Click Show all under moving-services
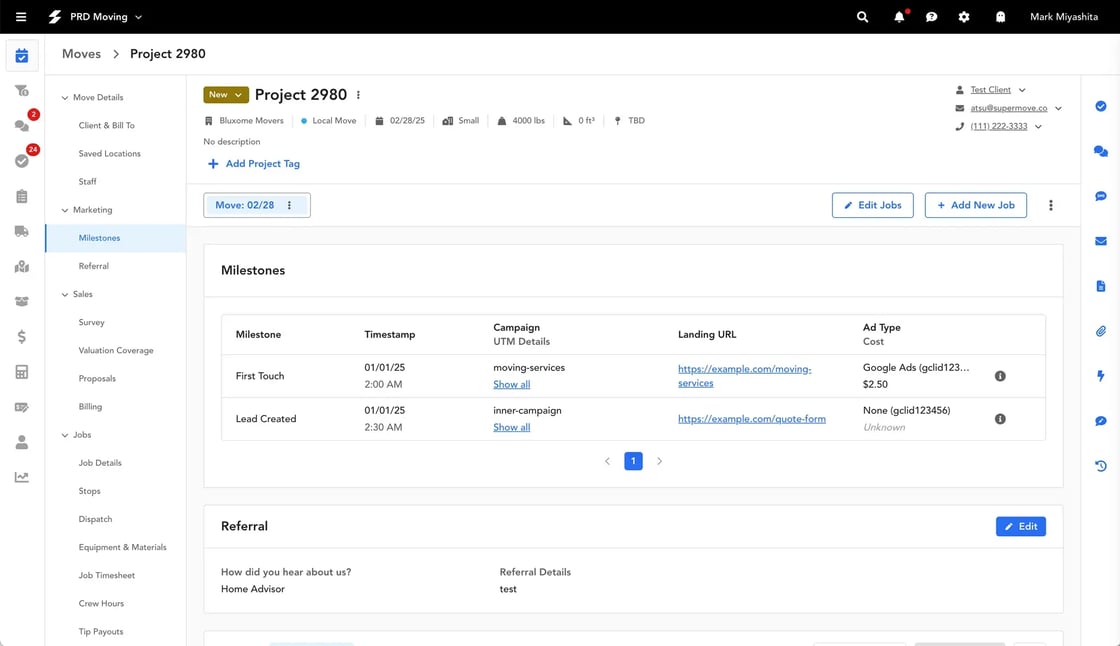 pyautogui.click(x=511, y=384)
